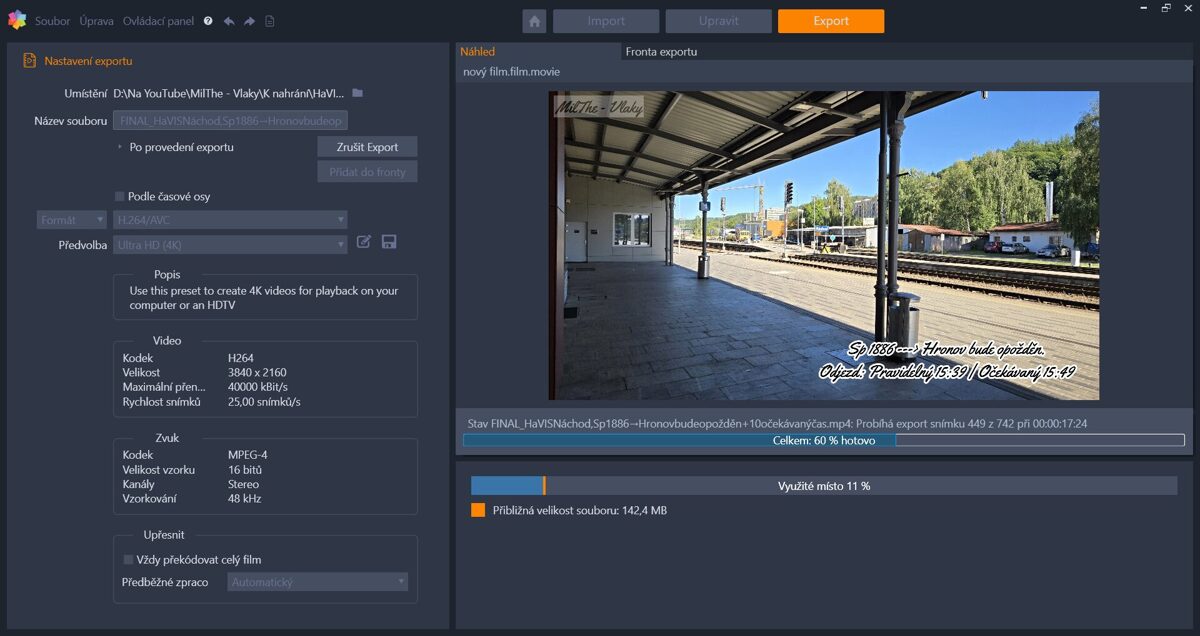1200x636 pixels.
Task: Click the new project document icon
Action: click(269, 21)
